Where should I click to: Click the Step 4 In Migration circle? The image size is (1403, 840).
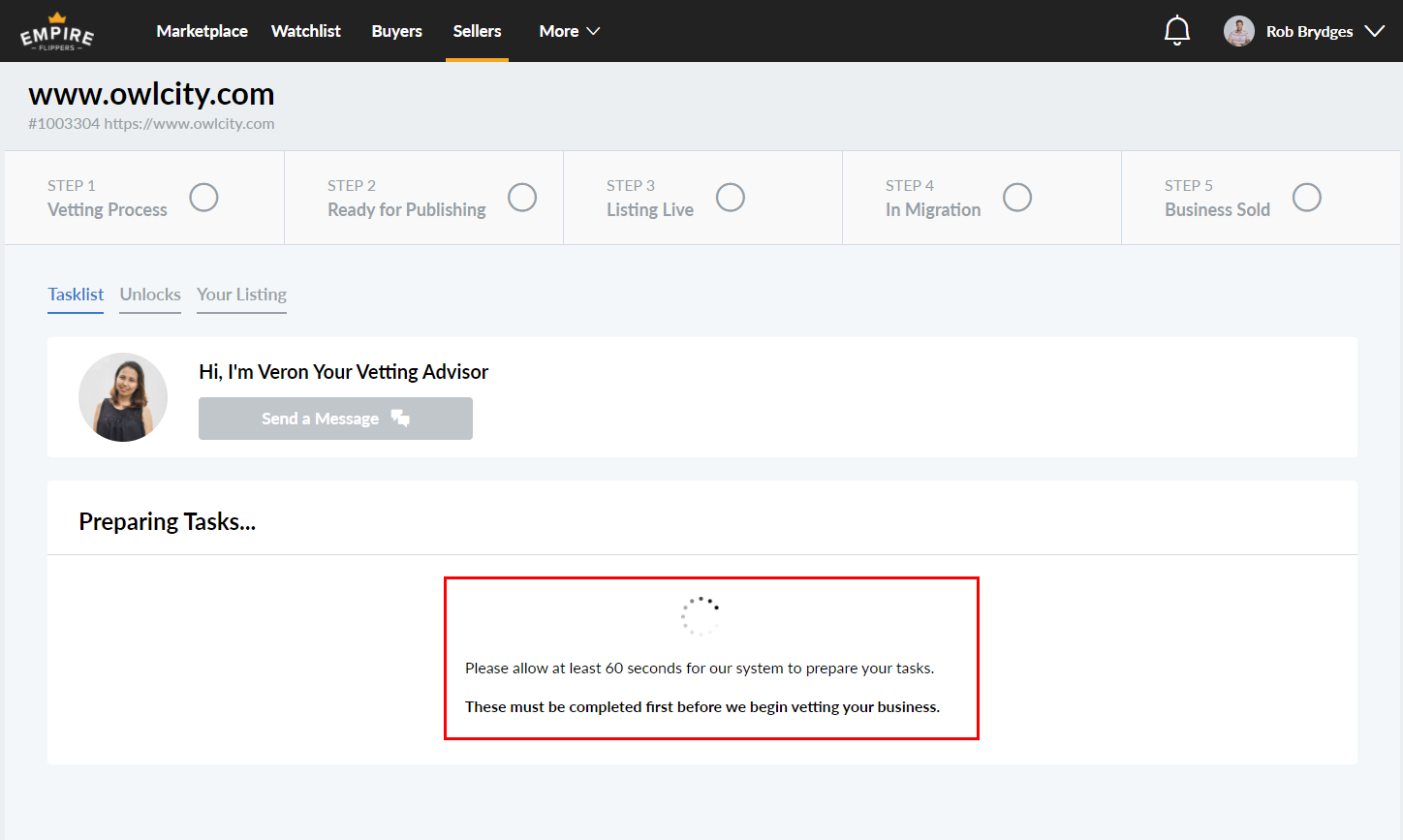tap(1017, 198)
